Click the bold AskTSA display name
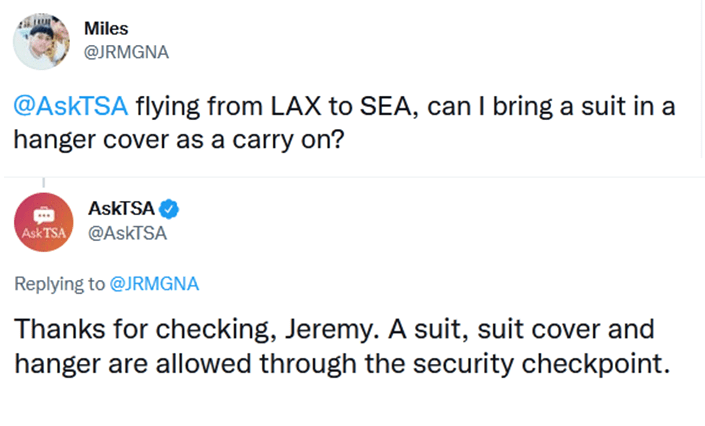Screen dimensions: 705x426 click(121, 209)
